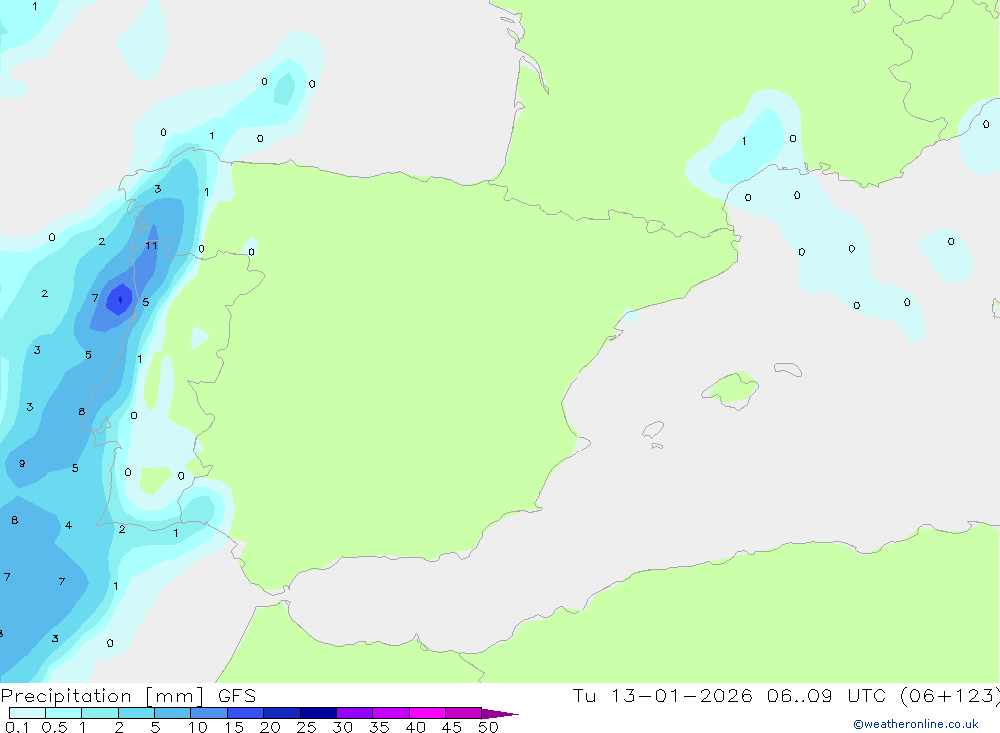Select the 35–40 mm legend color box
This screenshot has width=1000, height=733.
(x=391, y=713)
